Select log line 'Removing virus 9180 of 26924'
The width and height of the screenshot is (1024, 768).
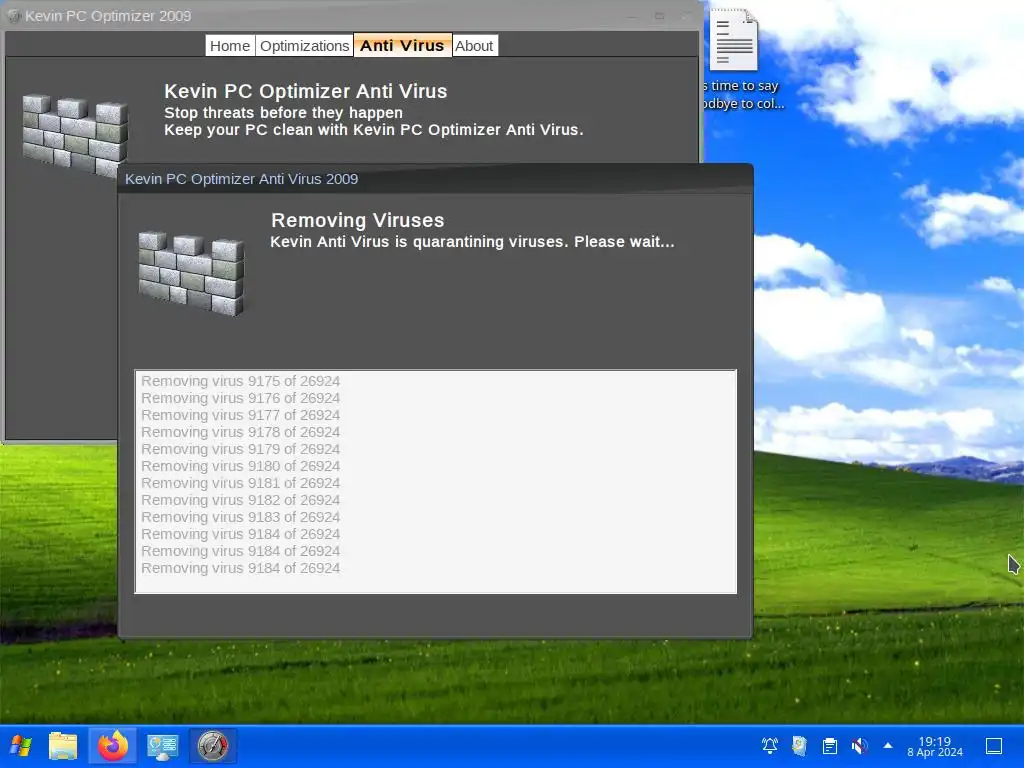coord(240,466)
